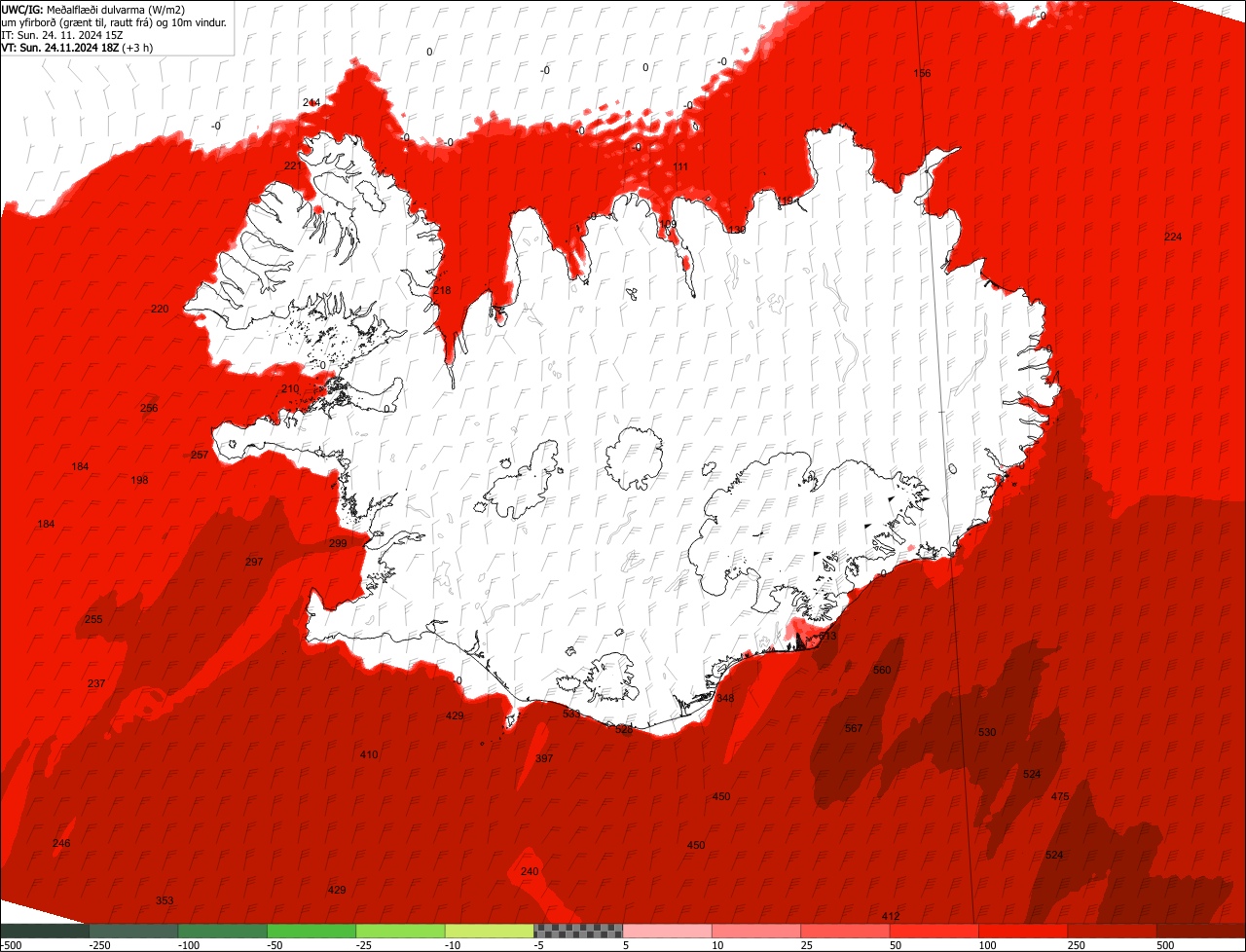Select the legend swatch between -250 and -100
1246x952 pixels.
134,931
